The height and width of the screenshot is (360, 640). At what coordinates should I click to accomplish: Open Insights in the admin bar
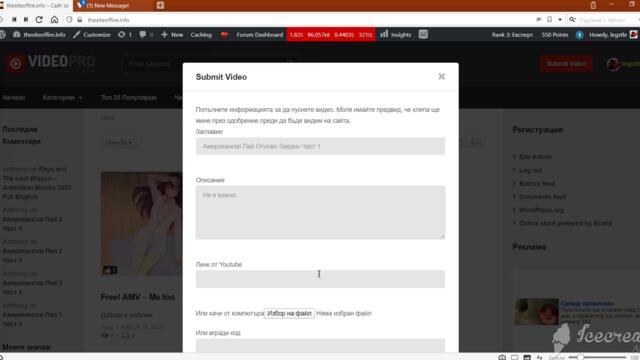tap(396, 35)
